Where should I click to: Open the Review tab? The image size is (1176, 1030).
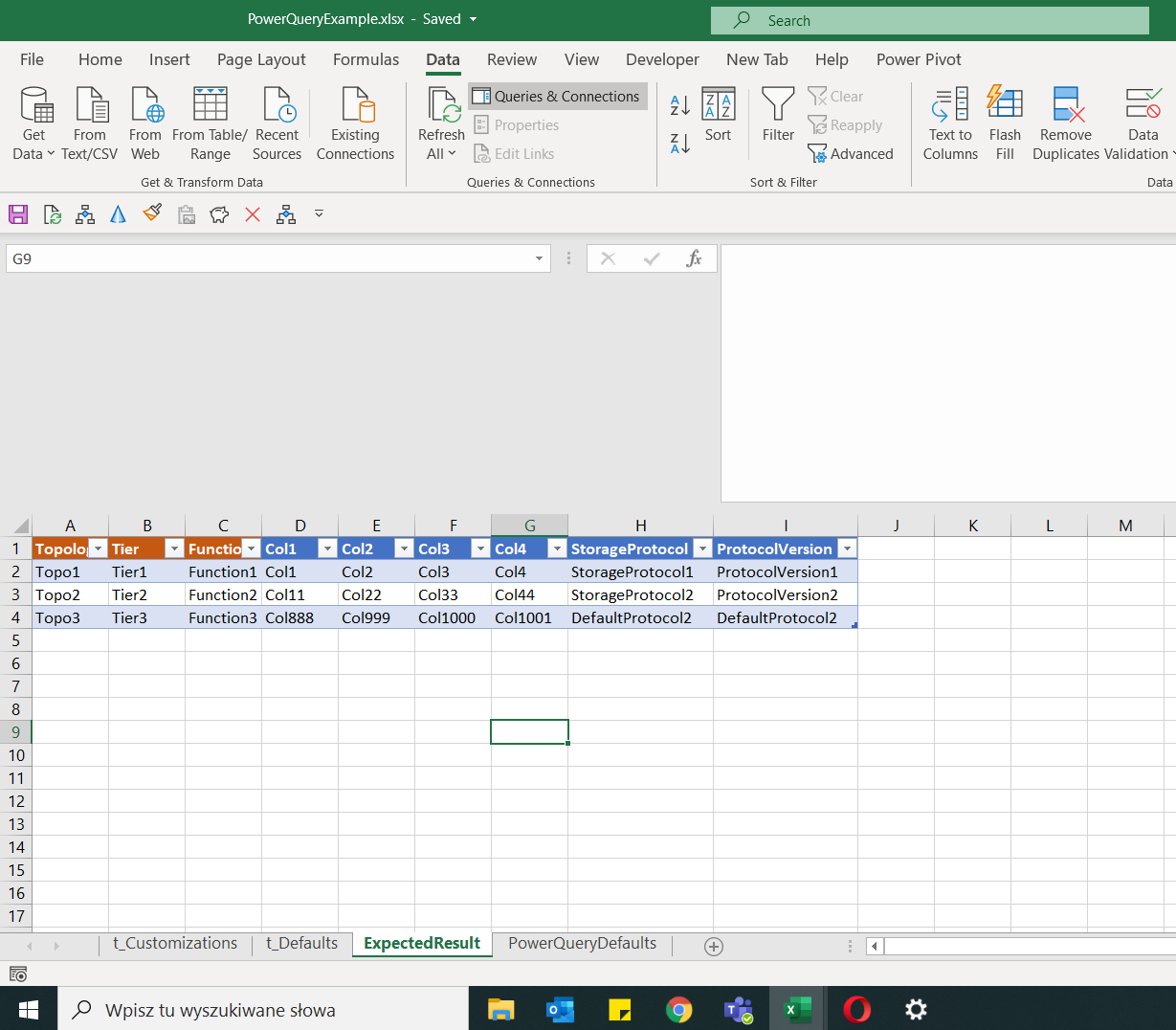(512, 59)
